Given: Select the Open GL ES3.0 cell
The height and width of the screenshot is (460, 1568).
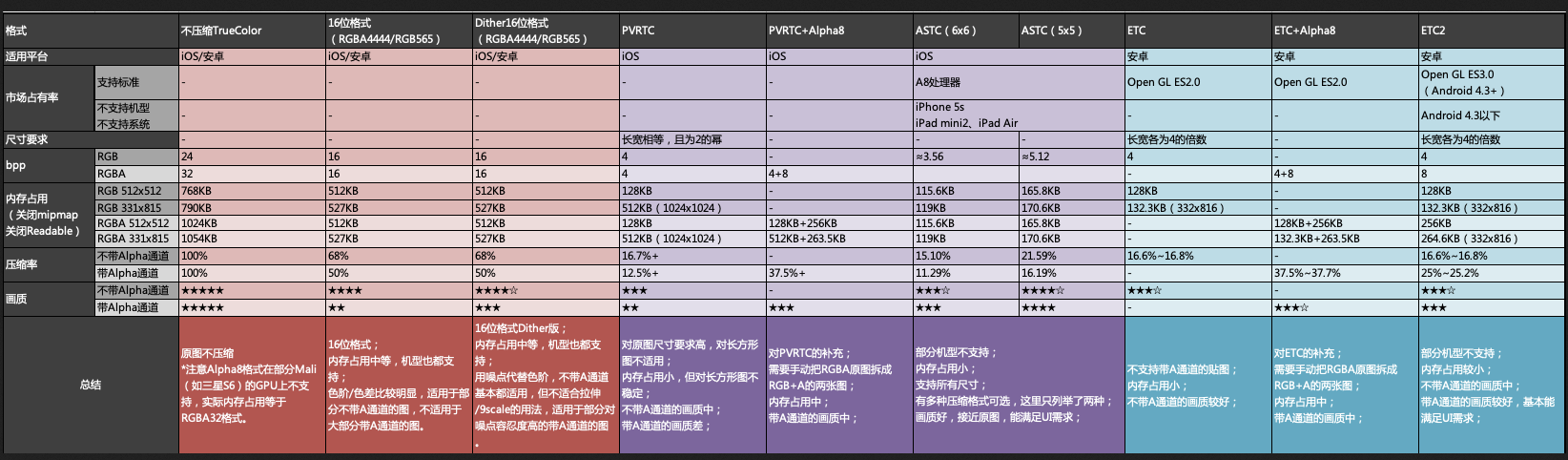Looking at the screenshot, I should 1492,82.
